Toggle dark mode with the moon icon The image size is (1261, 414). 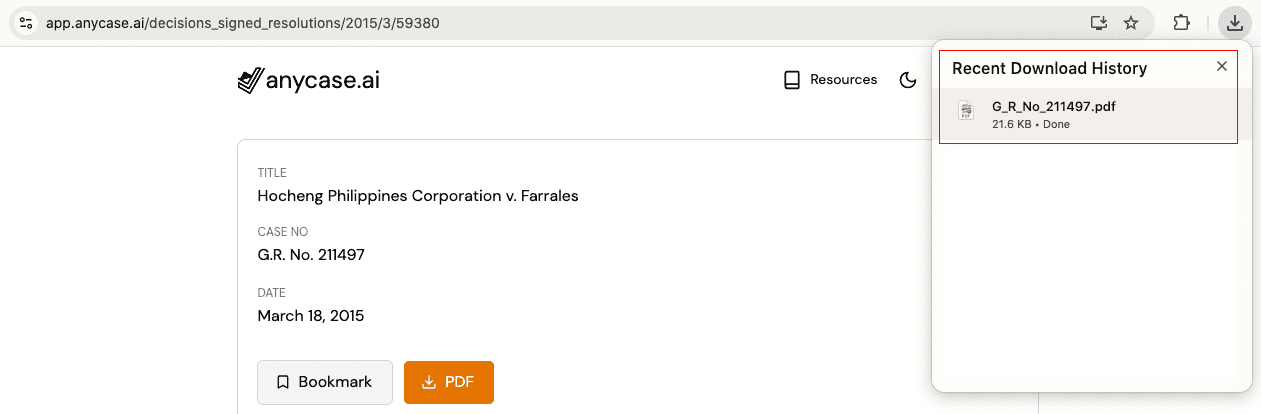pyautogui.click(x=908, y=80)
